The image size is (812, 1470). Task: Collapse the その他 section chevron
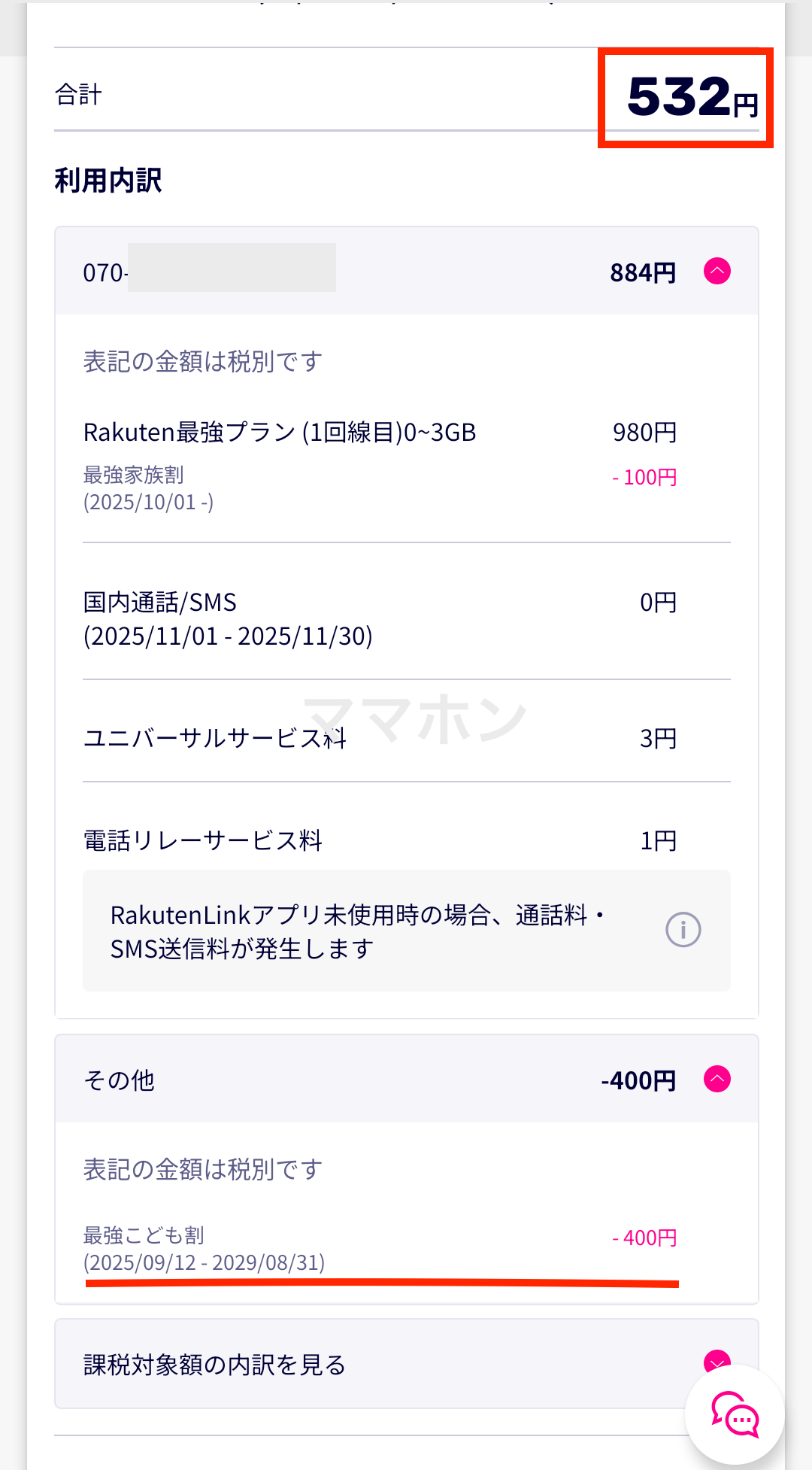[717, 1079]
